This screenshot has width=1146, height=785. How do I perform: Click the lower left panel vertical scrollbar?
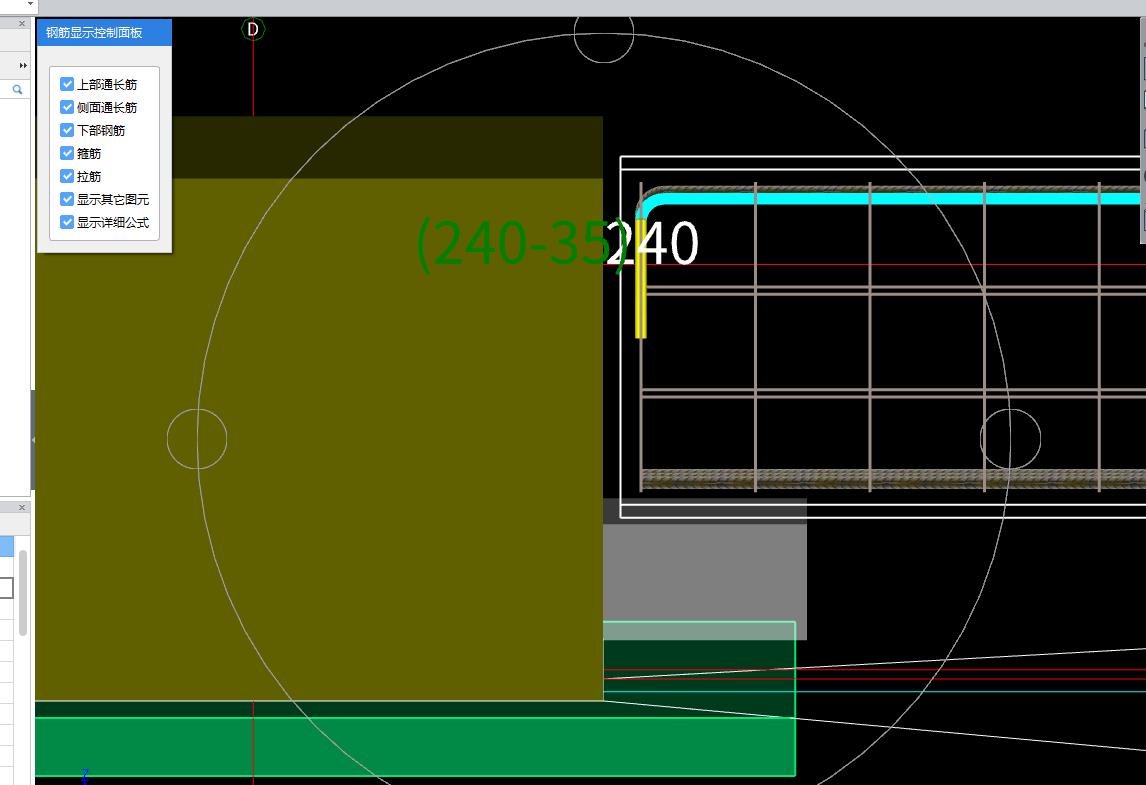(23, 590)
